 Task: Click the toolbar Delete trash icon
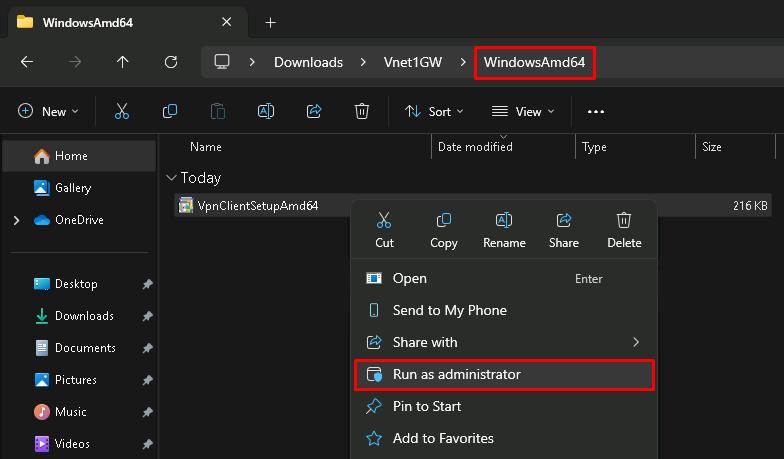(x=362, y=112)
